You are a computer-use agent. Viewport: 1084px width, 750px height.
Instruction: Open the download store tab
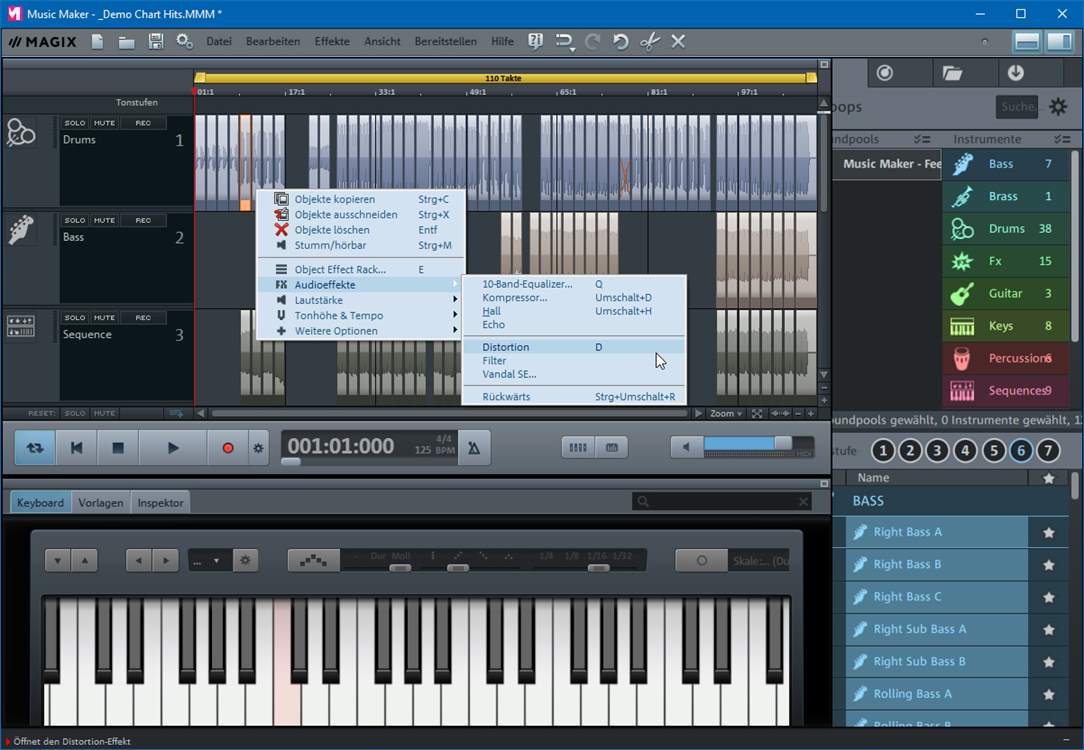tap(1015, 73)
